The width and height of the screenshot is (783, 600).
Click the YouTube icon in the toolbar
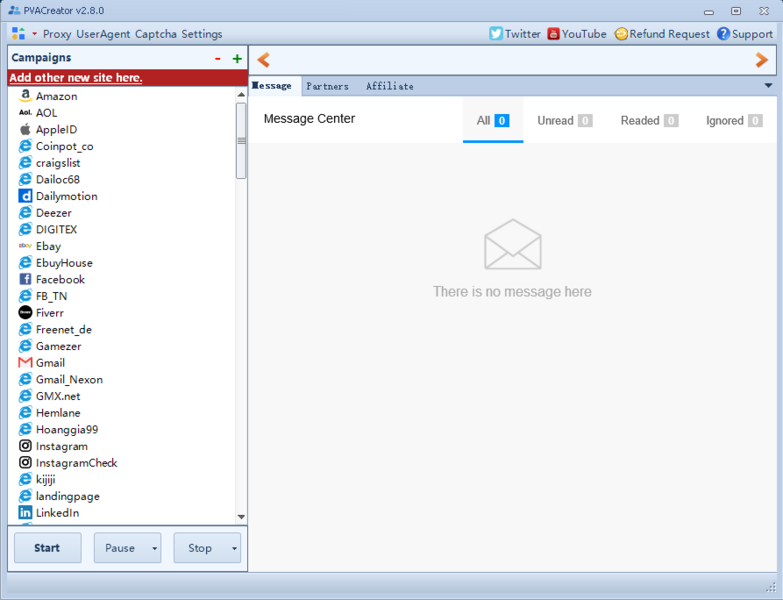click(553, 33)
